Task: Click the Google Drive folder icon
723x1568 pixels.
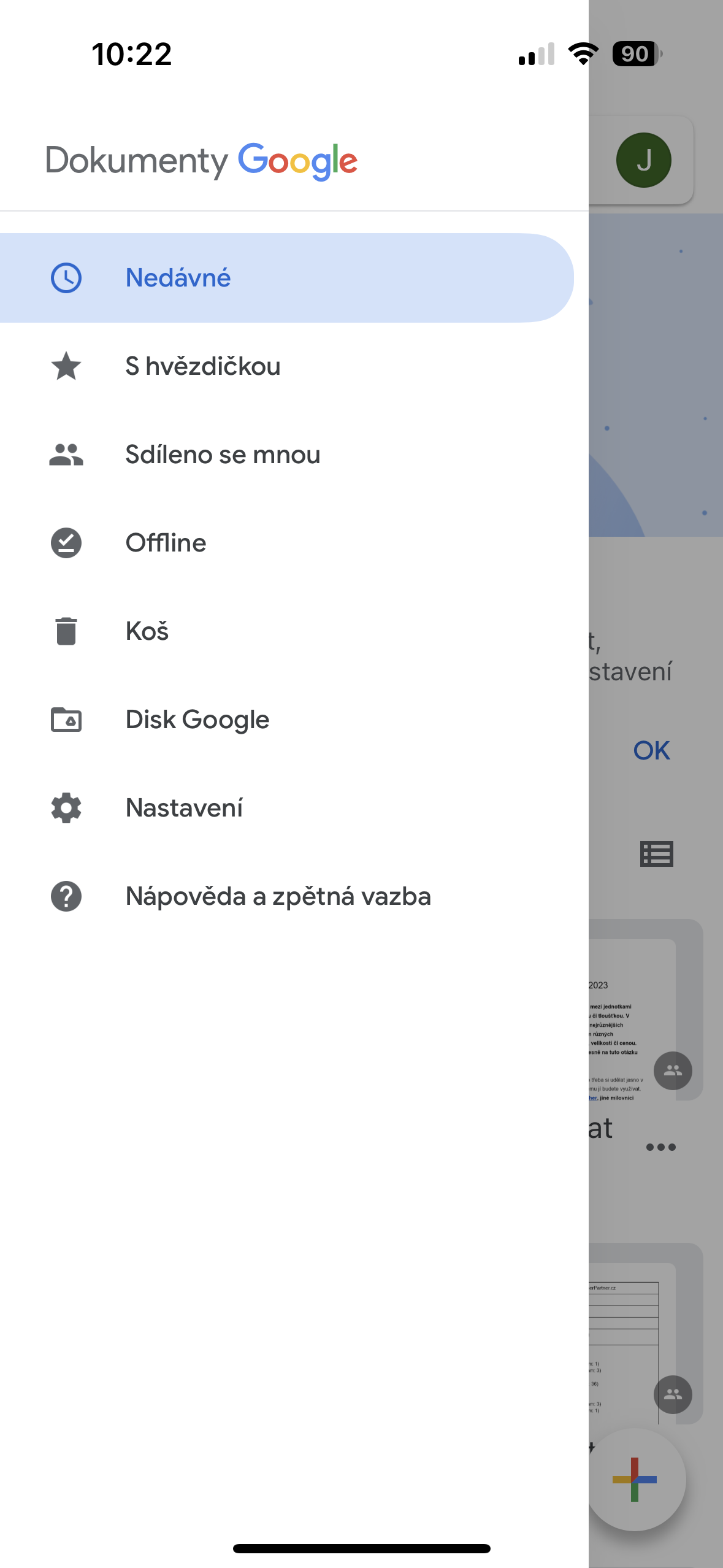Action: pos(66,720)
